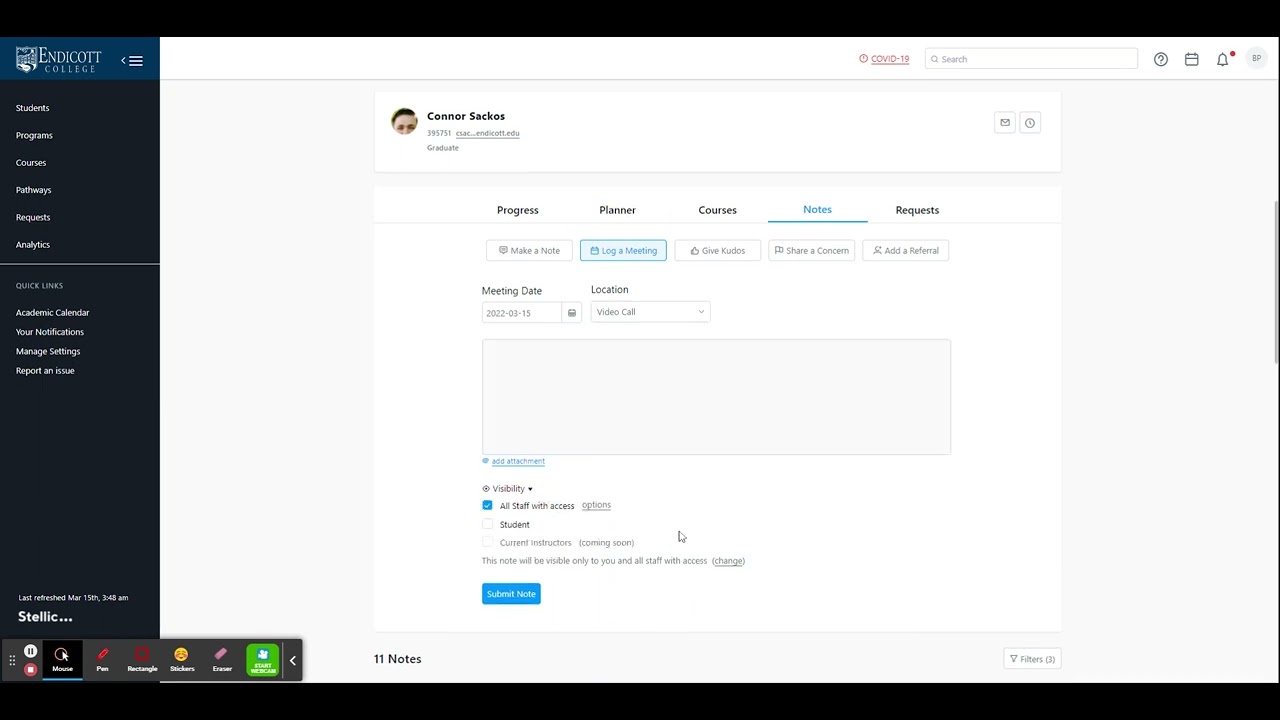Click the change visibility link

[x=728, y=561]
